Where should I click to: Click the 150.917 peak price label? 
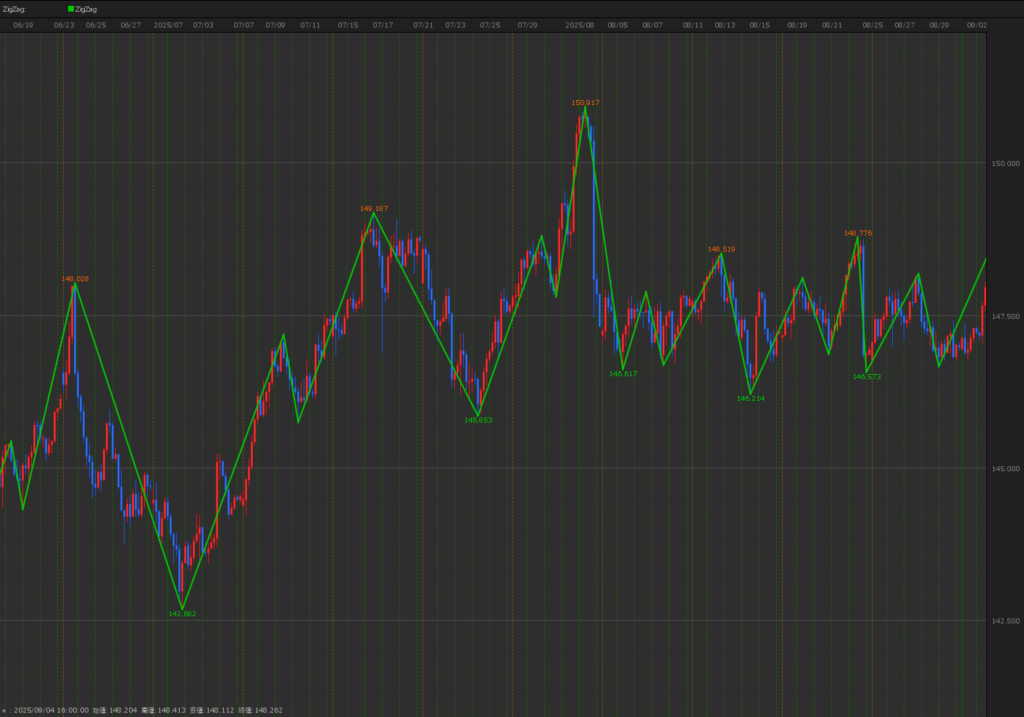tap(585, 103)
